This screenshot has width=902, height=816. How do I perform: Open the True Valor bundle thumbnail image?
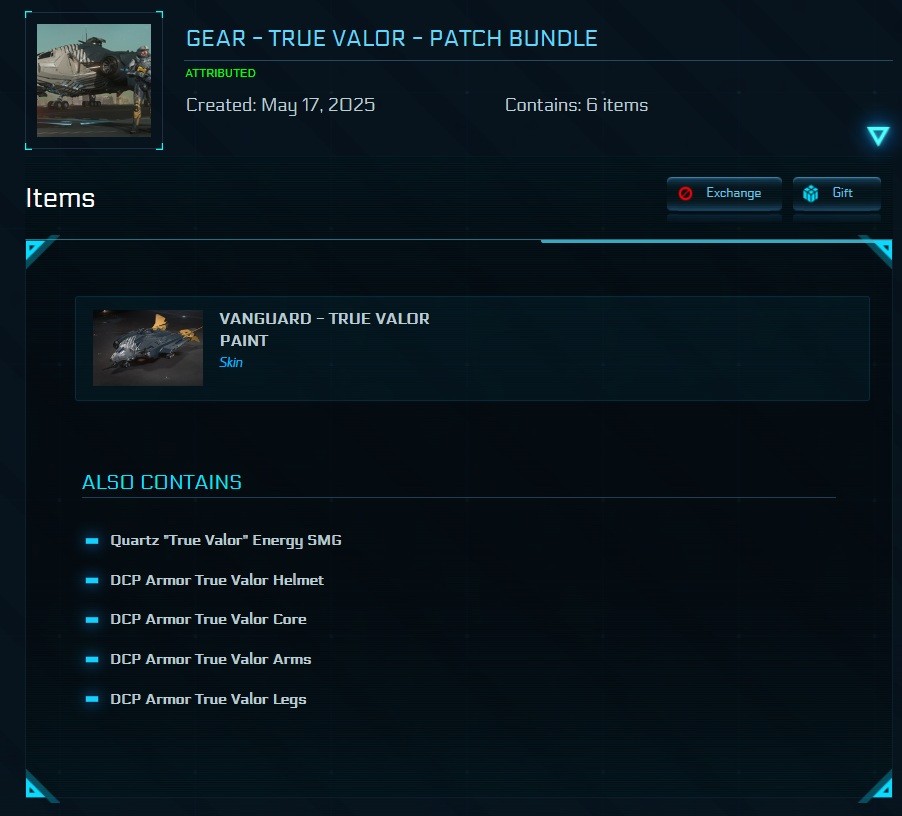coord(94,81)
